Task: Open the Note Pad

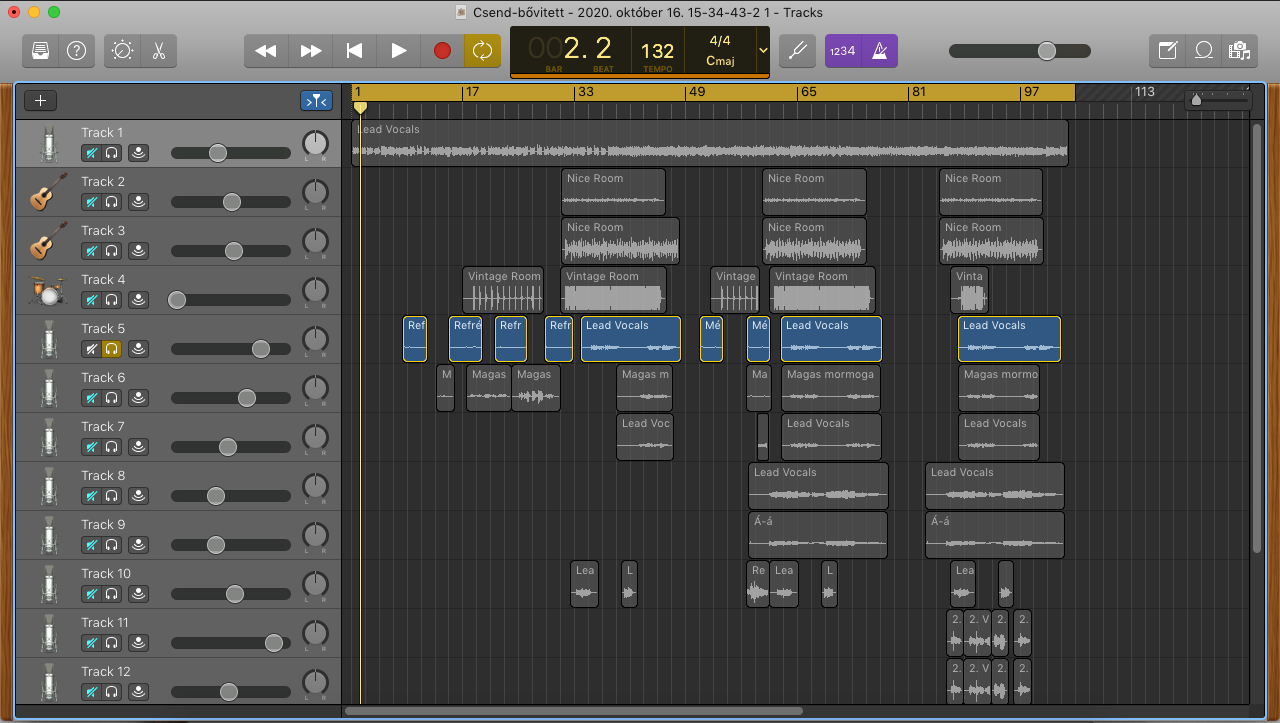Action: pyautogui.click(x=1167, y=50)
